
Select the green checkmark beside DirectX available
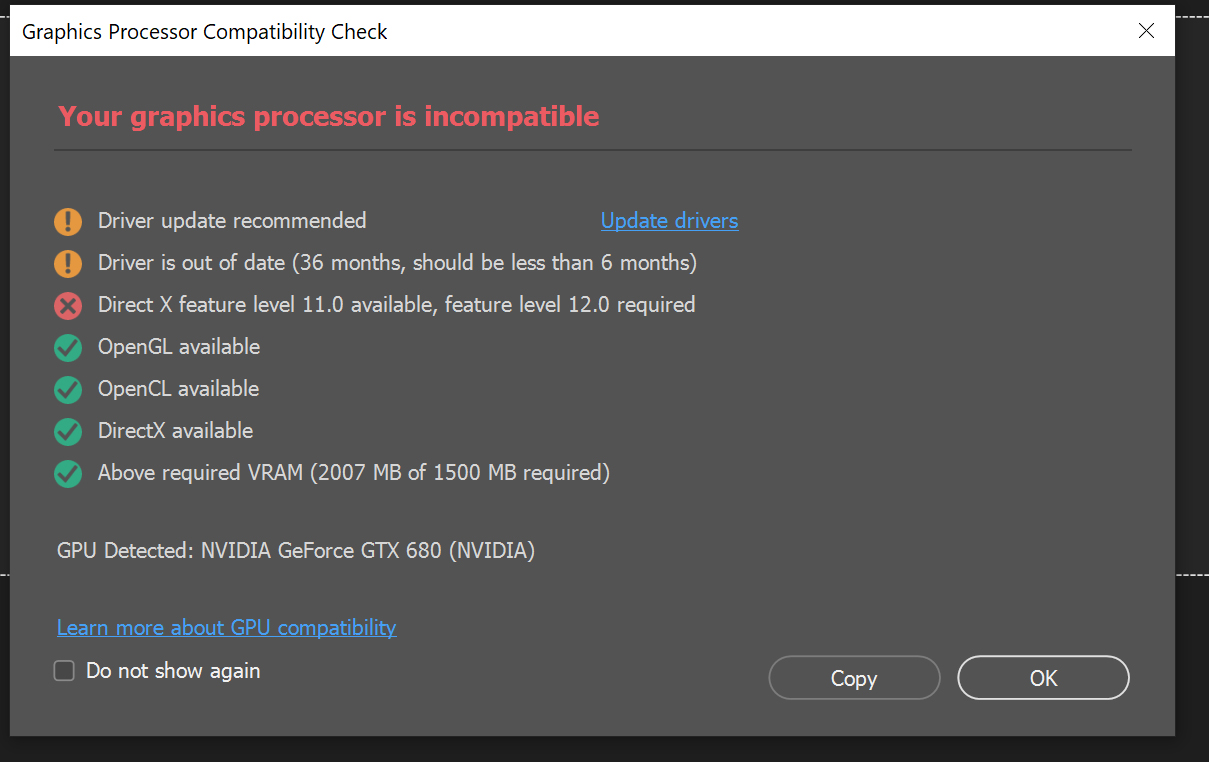(68, 431)
